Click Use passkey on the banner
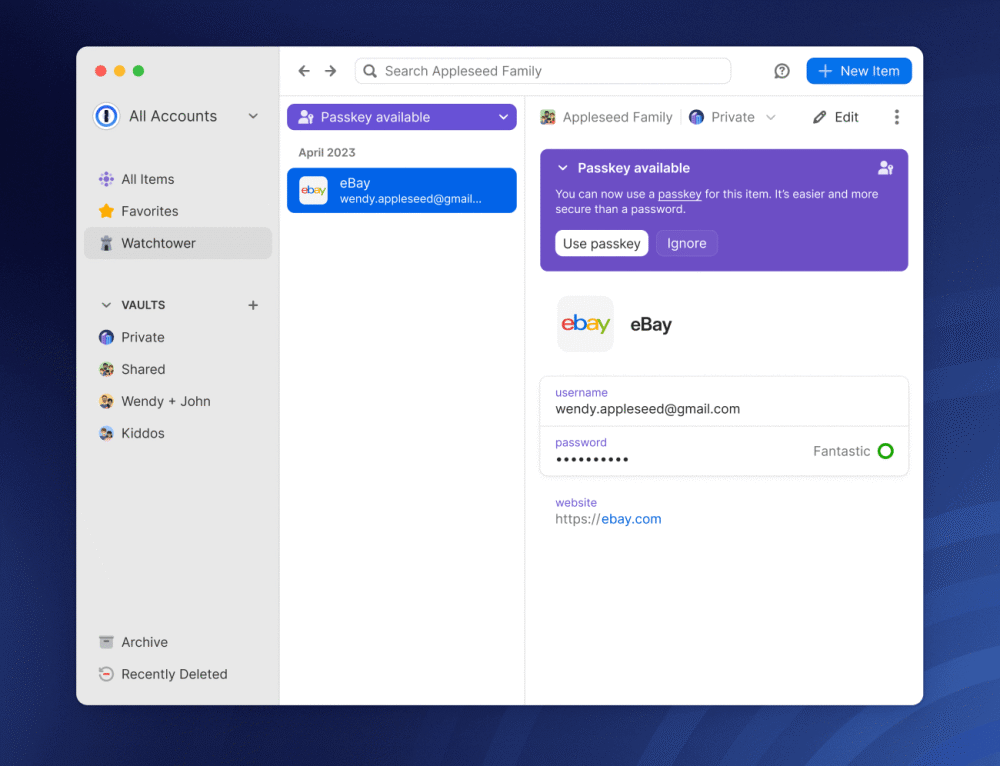This screenshot has width=1000, height=766. 601,243
